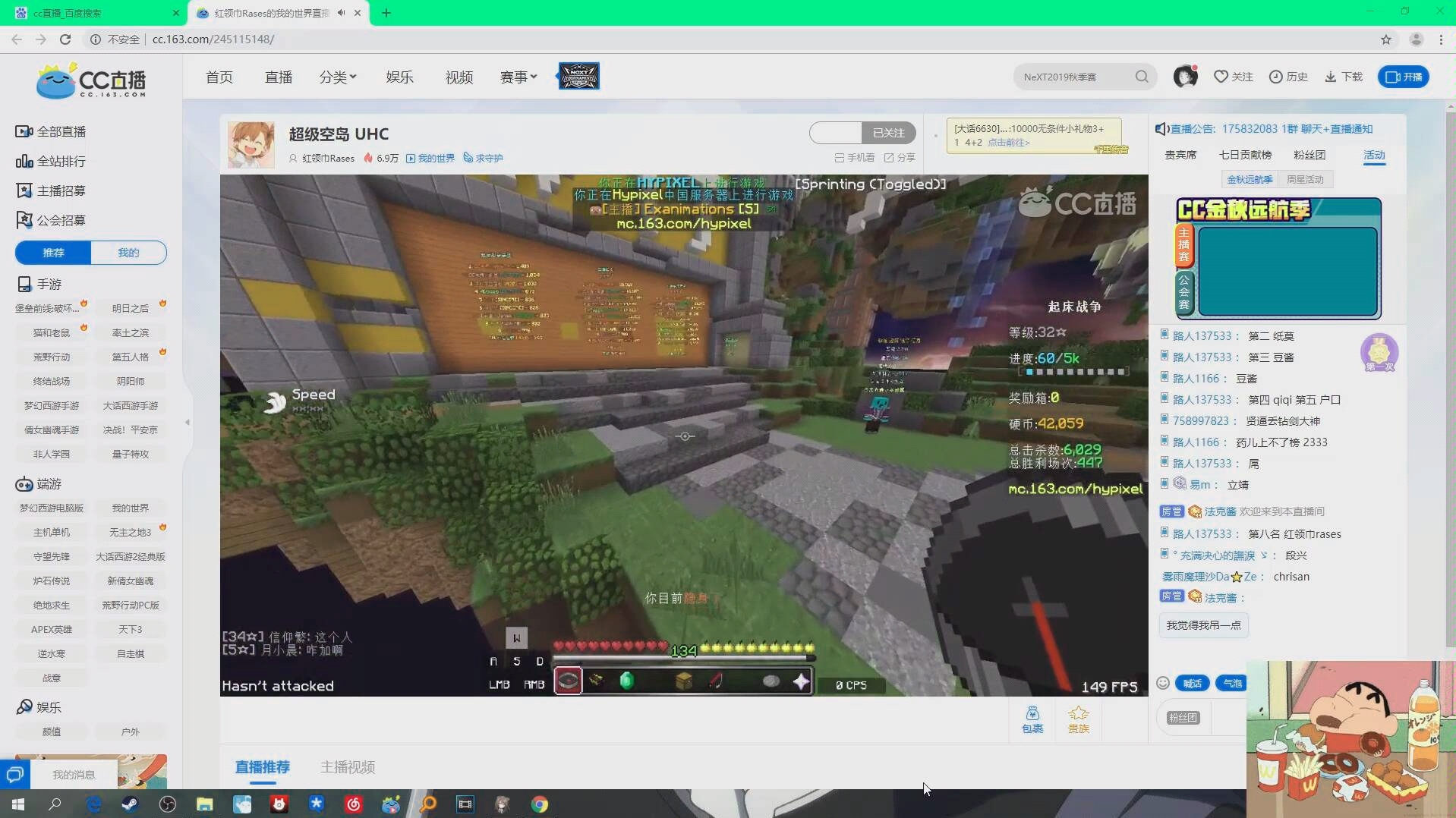Open 全部直播 in sidebar
Viewport: 1456px width, 818px height.
pyautogui.click(x=51, y=131)
